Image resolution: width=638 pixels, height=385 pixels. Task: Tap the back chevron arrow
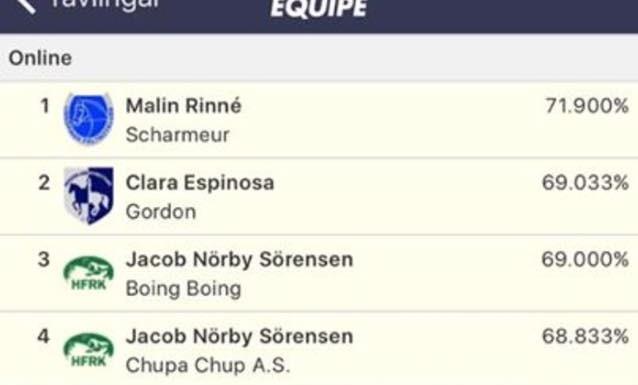26,6
